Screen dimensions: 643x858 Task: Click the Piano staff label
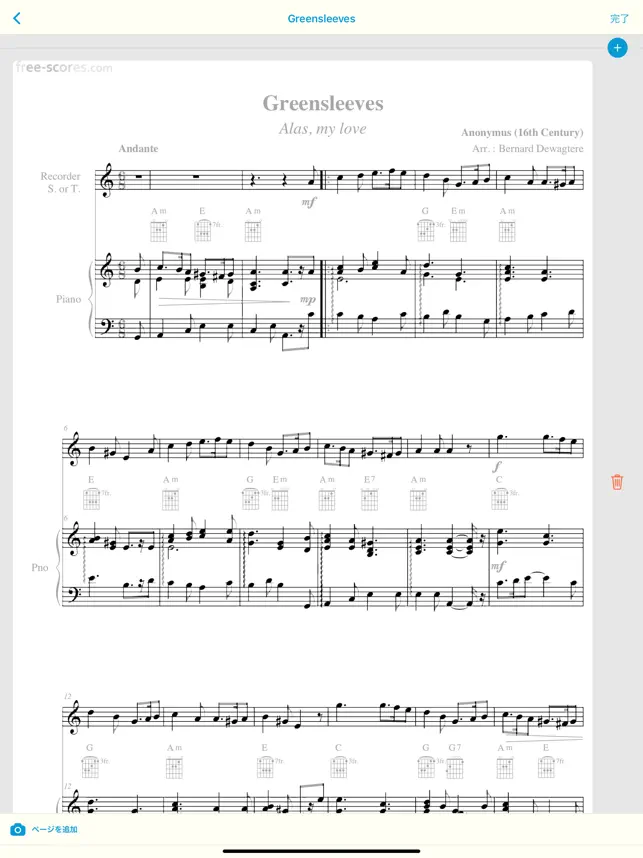pyautogui.click(x=68, y=299)
